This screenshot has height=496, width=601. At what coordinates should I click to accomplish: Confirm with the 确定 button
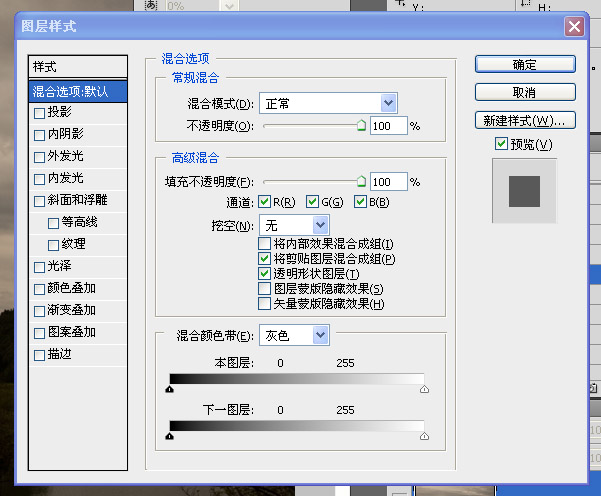[x=525, y=64]
